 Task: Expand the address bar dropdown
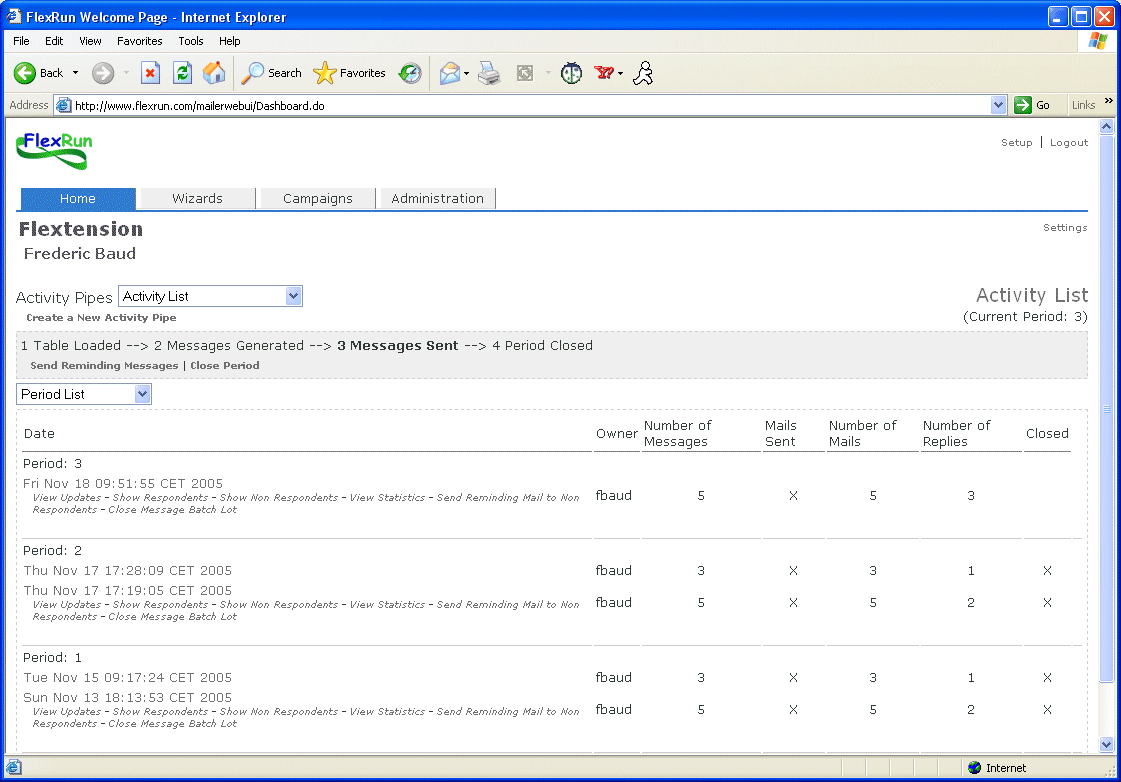coord(999,105)
